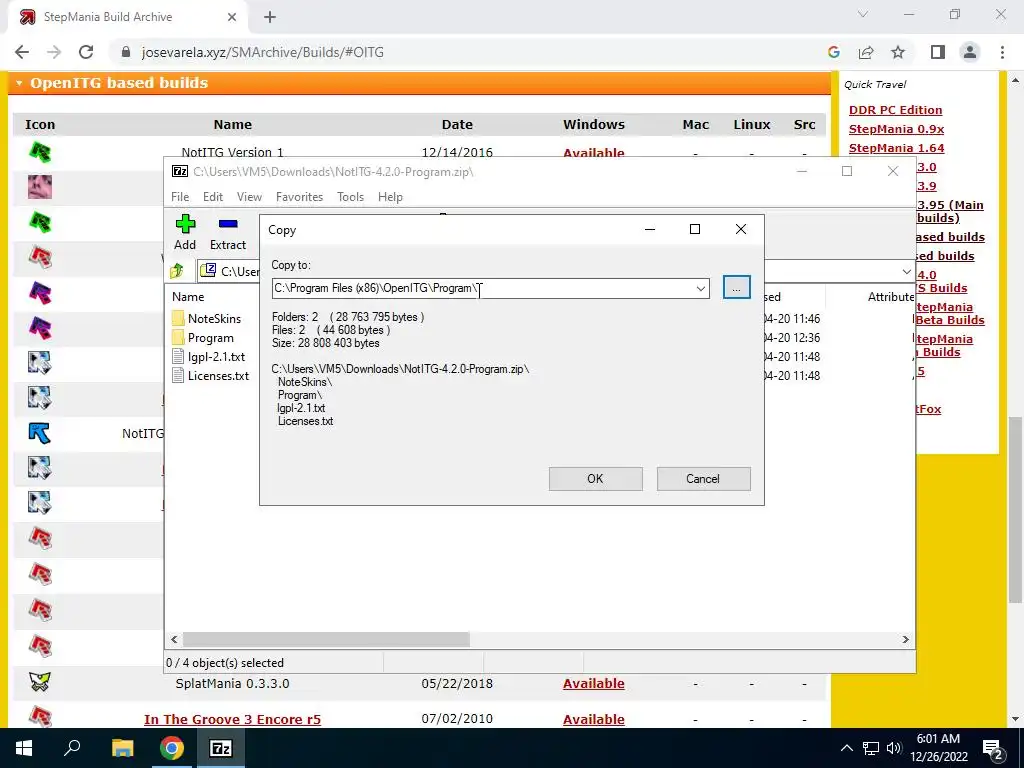
Task: Sort by the Name column header
Action: point(188,296)
